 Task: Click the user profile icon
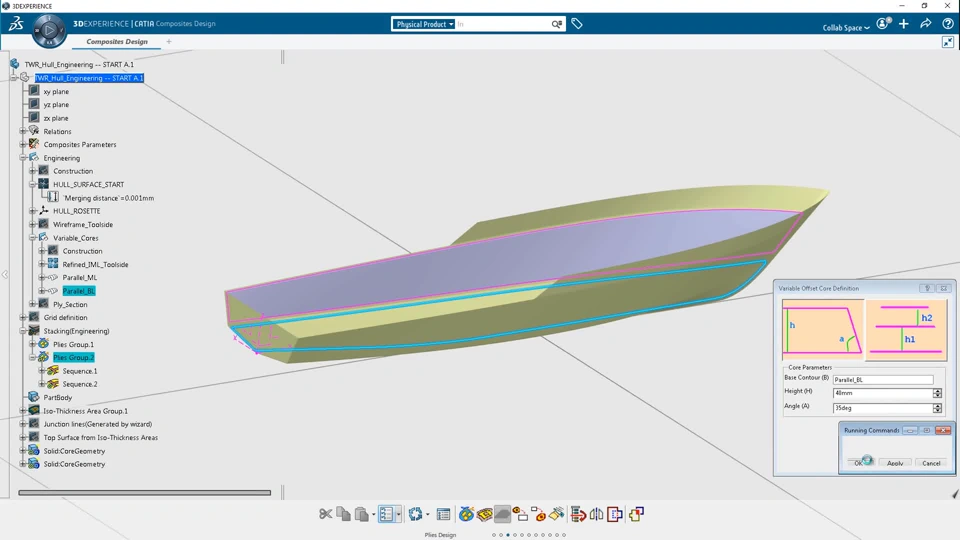click(882, 24)
